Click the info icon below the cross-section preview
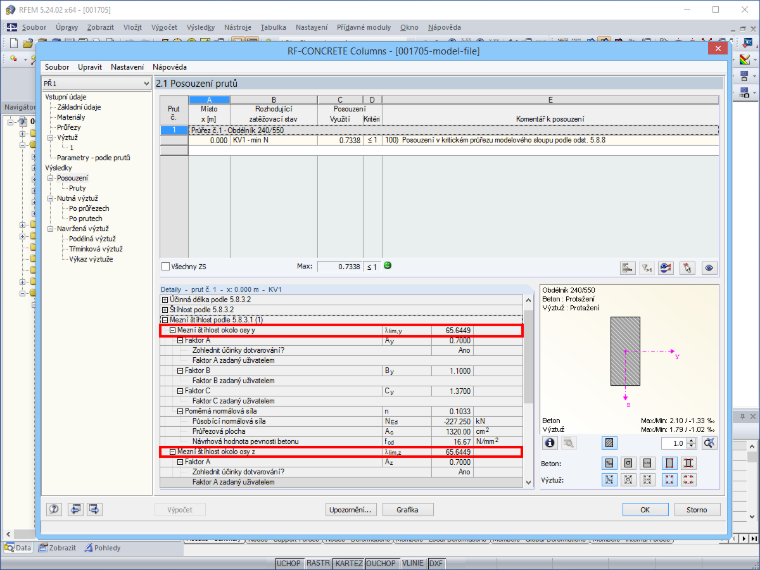 [550, 443]
